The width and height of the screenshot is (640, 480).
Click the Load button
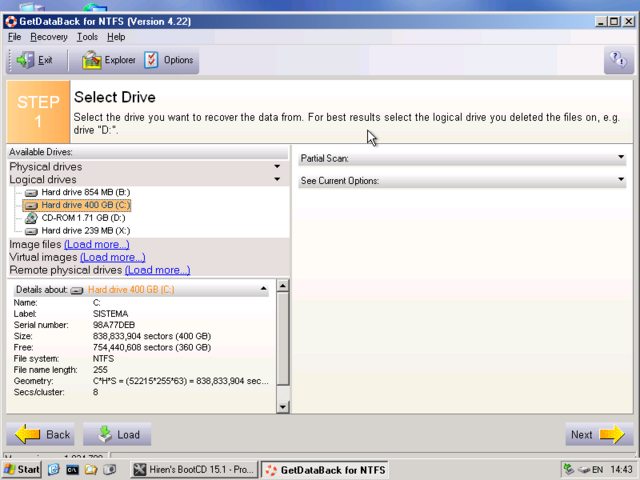pyautogui.click(x=118, y=434)
